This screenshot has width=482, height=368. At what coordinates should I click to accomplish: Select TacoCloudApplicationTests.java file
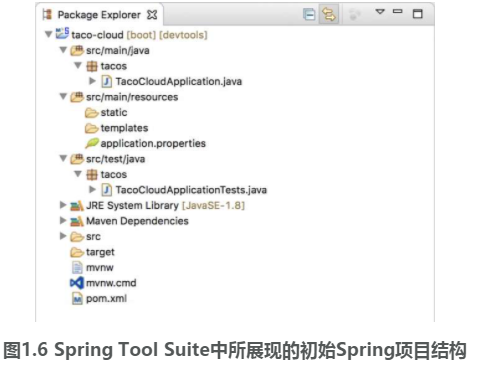pos(191,190)
